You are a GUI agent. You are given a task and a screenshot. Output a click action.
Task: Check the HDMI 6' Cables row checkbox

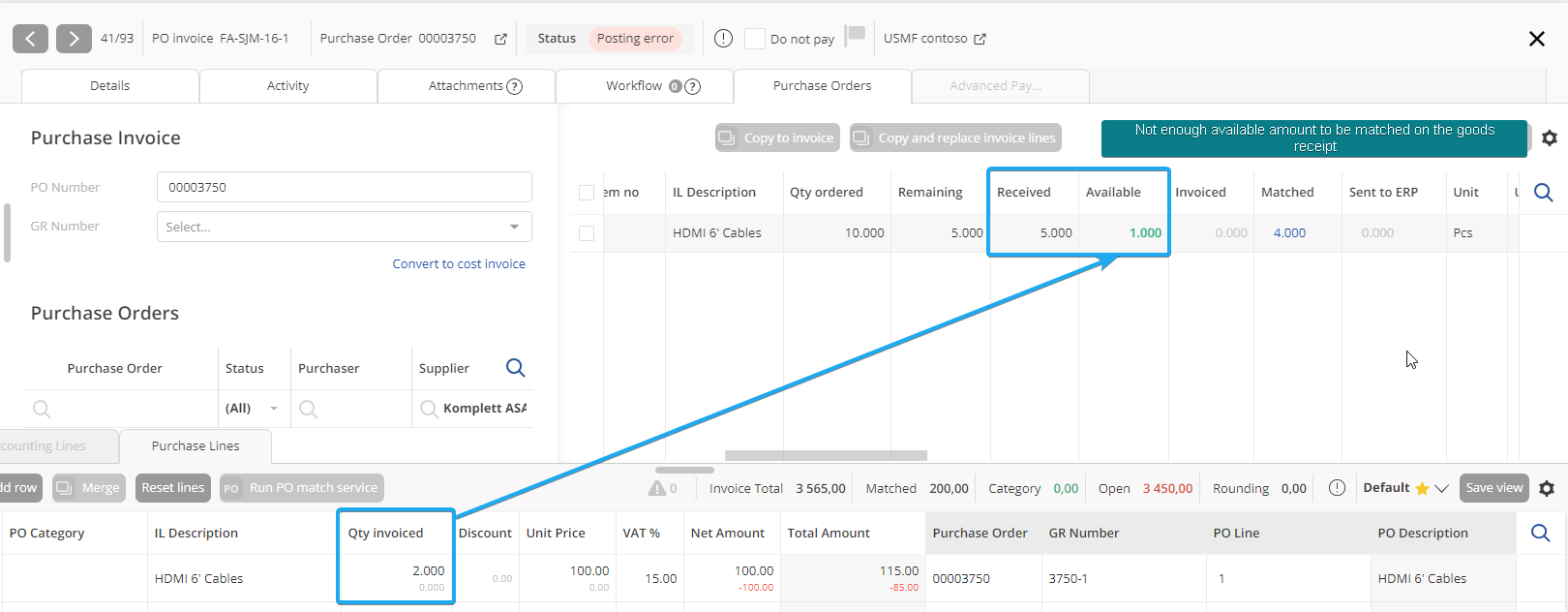587,233
